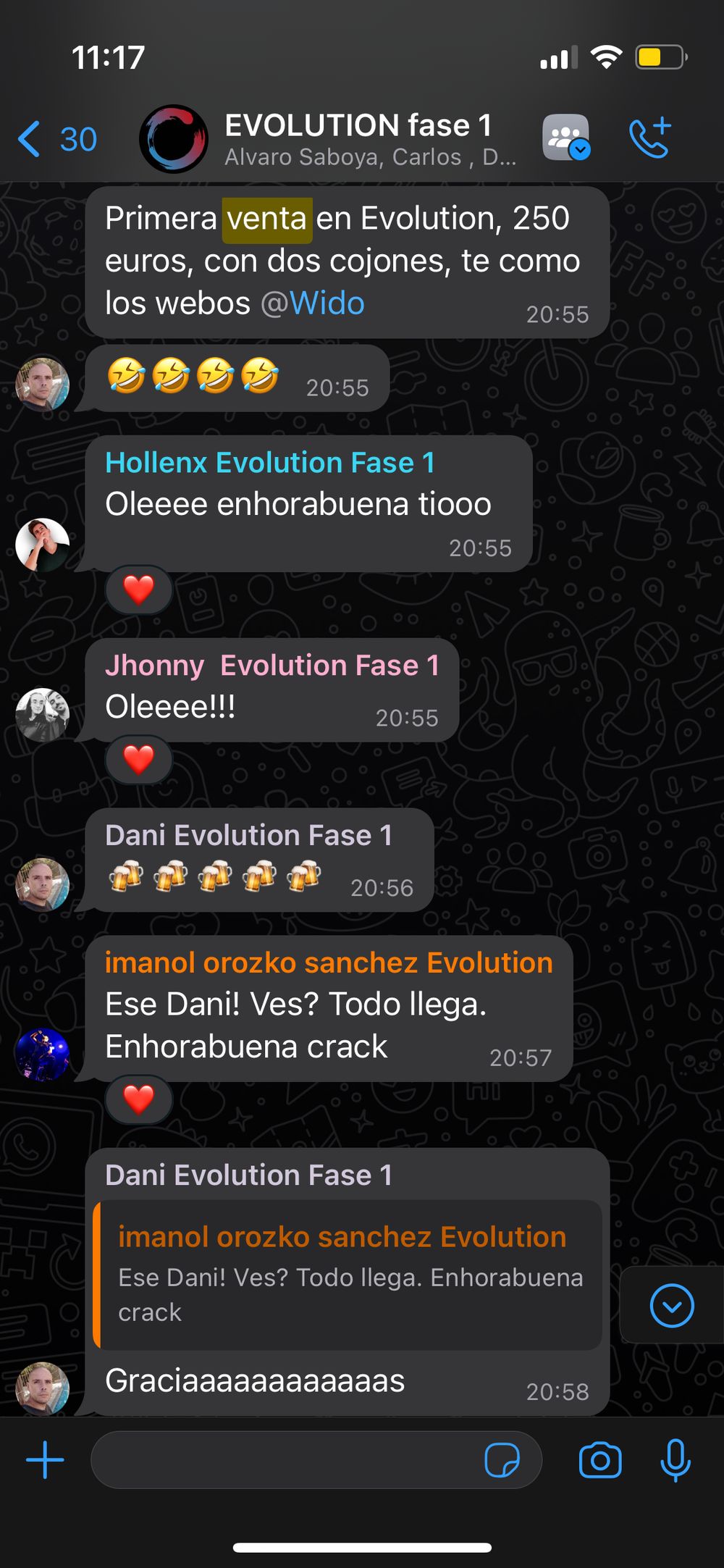This screenshot has width=724, height=1568.
Task: Tap the @Wido mention link
Action: tap(312, 303)
